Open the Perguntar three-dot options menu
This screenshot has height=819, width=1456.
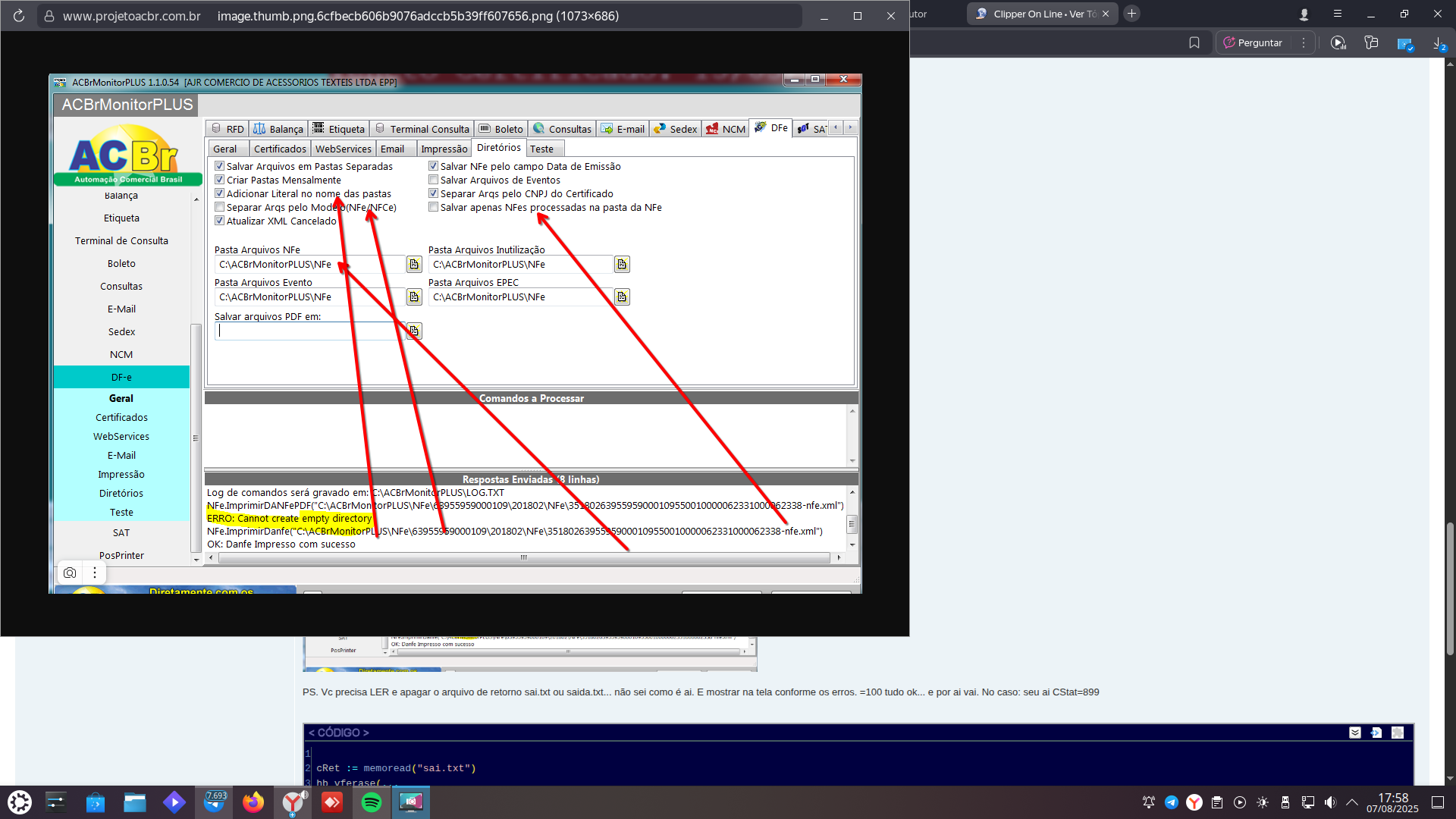tap(1304, 43)
